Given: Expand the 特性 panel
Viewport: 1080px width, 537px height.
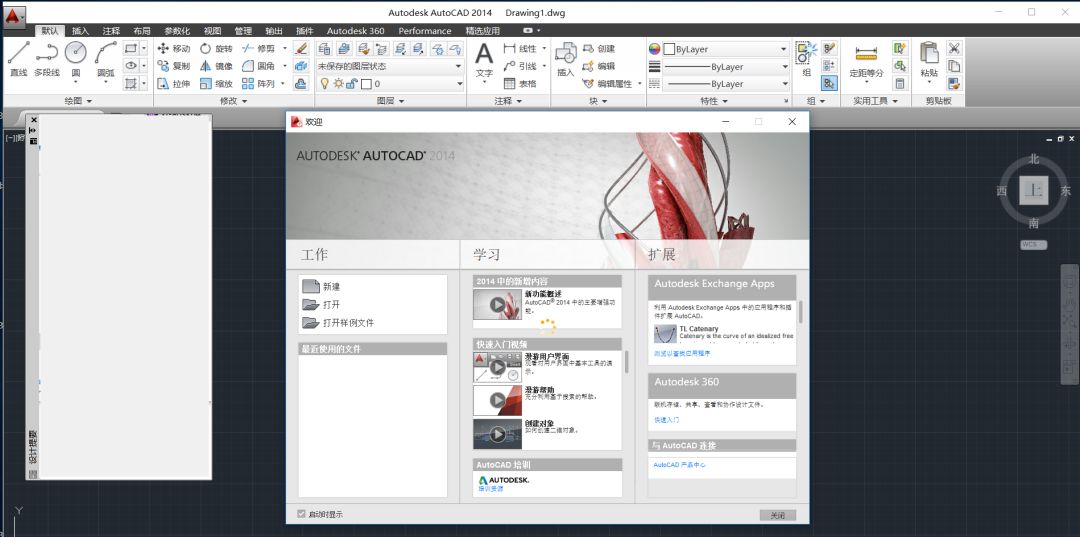Looking at the screenshot, I should [x=714, y=101].
